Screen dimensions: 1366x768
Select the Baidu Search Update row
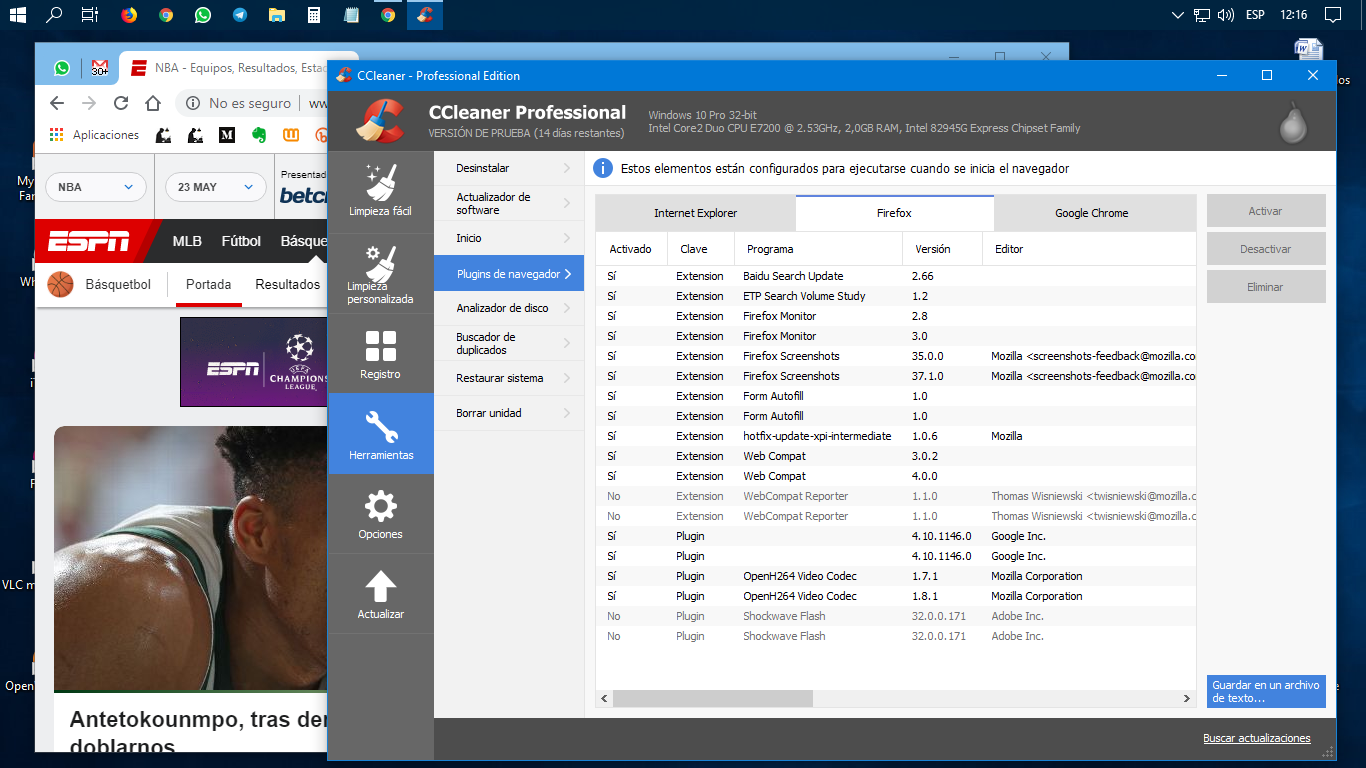pos(793,276)
